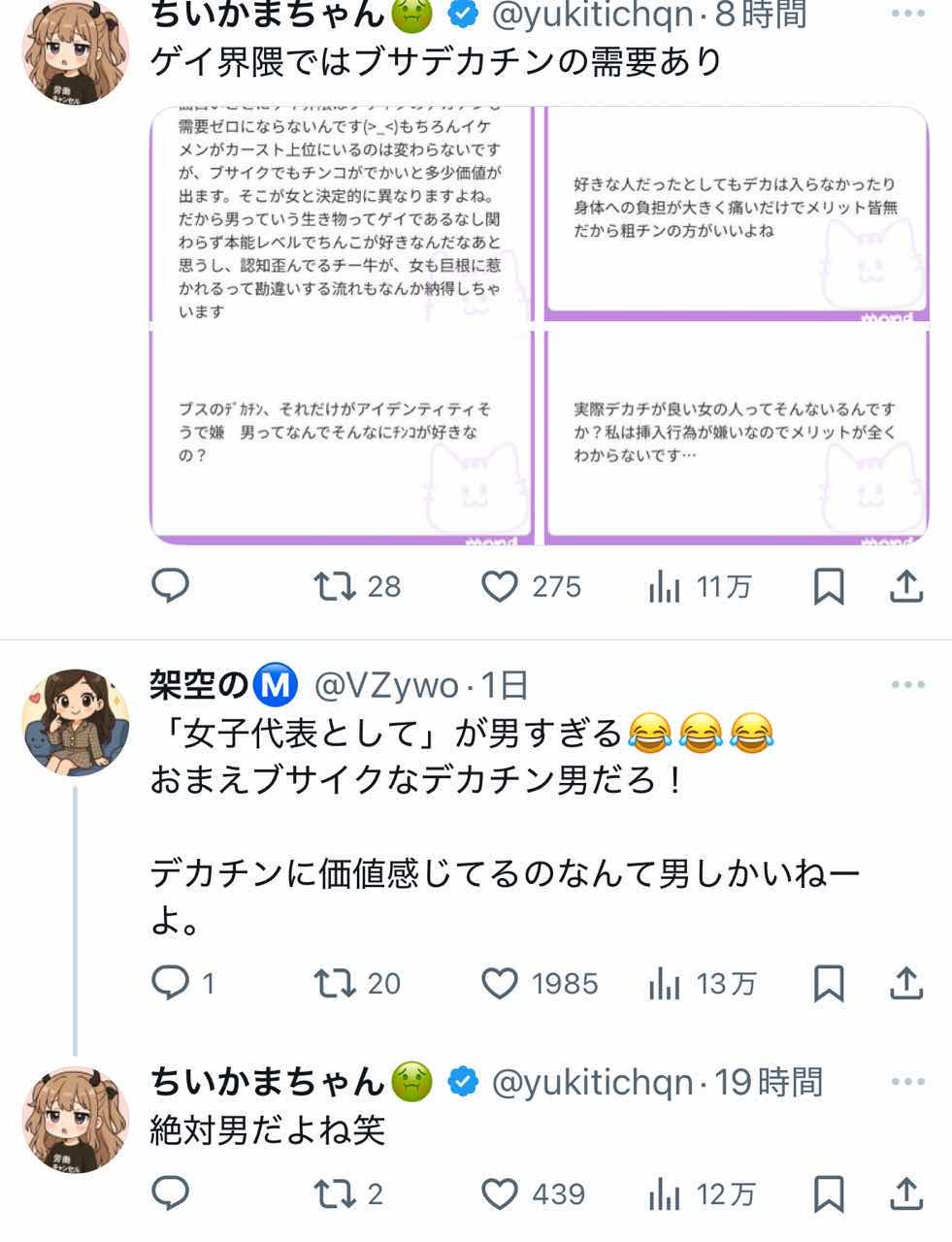Like the tweet with 275 likes

click(531, 586)
